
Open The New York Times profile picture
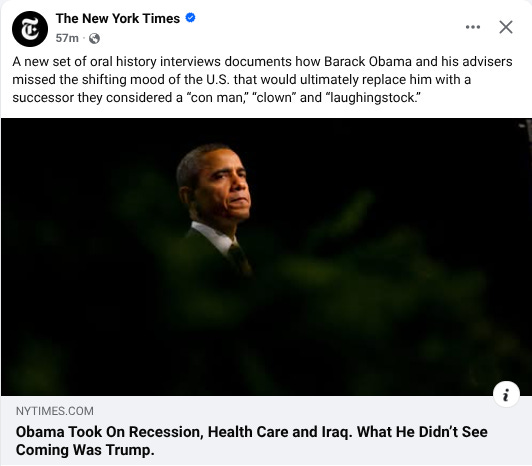point(30,29)
